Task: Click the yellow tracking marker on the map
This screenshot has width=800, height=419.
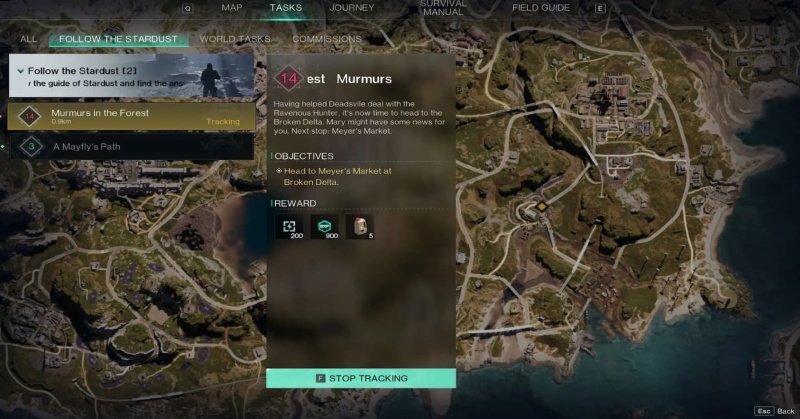Action: 541,206
